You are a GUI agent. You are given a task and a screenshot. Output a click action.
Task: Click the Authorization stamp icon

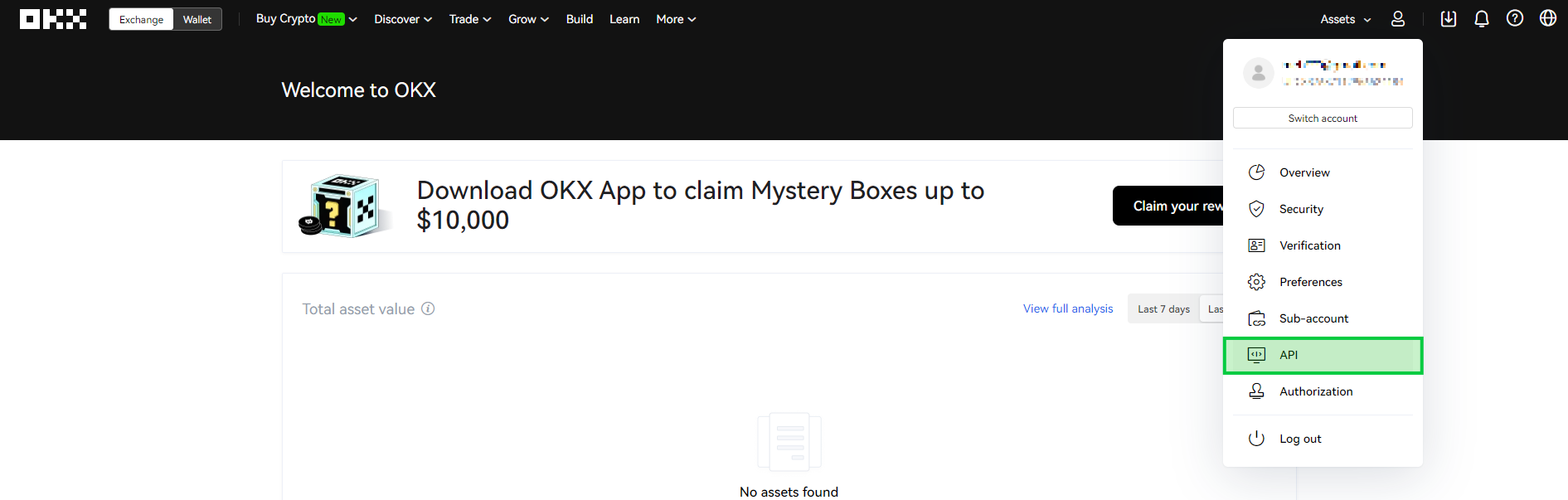tap(1257, 391)
